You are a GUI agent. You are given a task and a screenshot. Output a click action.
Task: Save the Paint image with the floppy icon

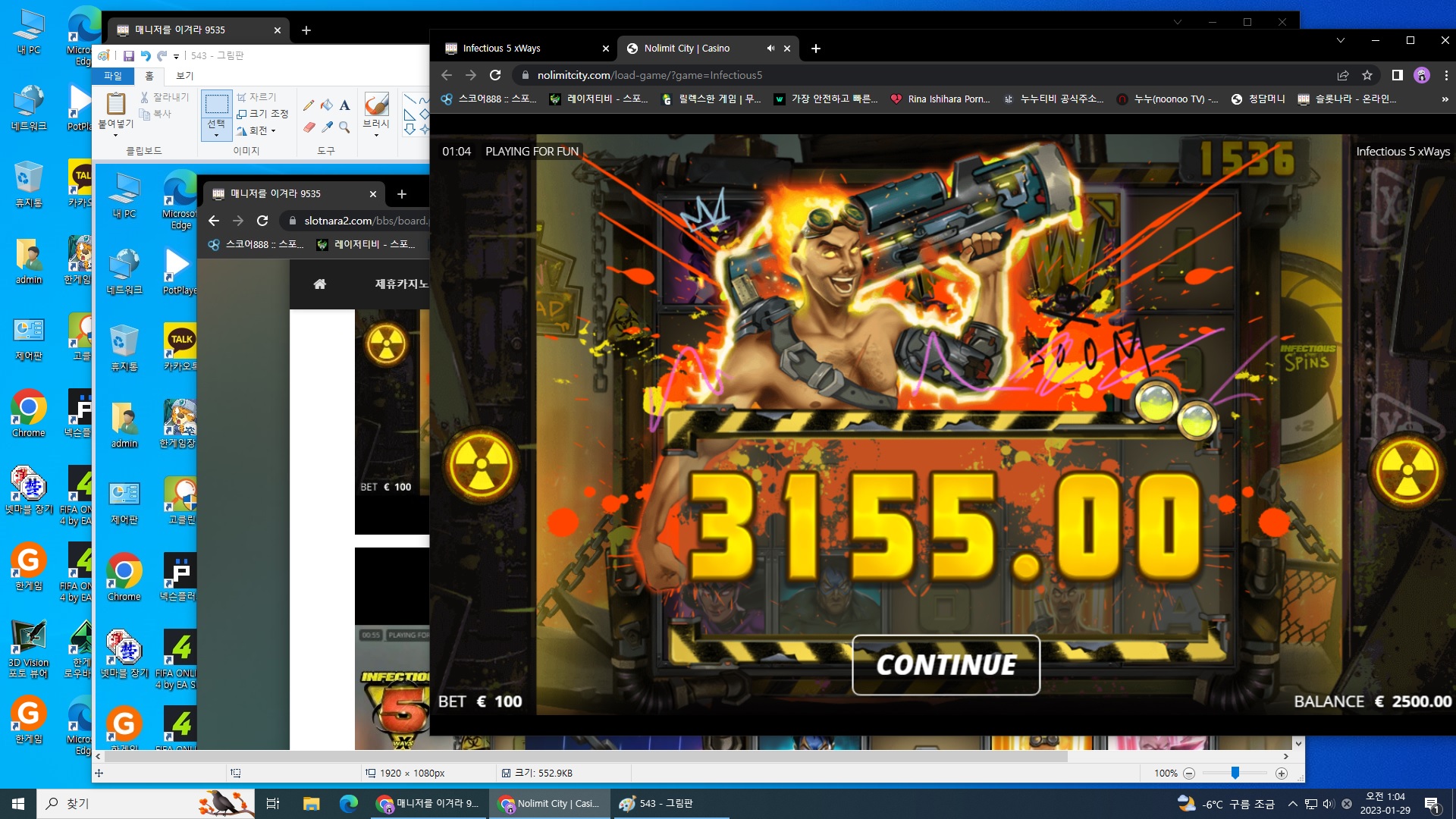[x=129, y=55]
